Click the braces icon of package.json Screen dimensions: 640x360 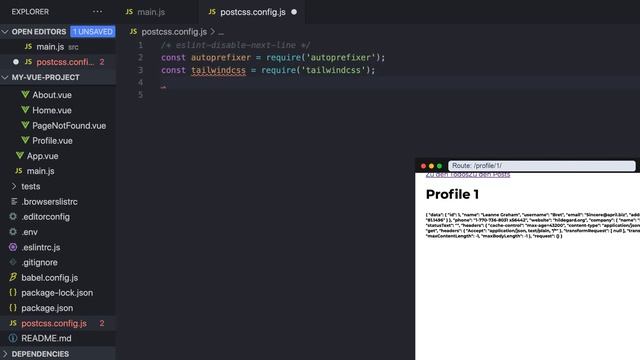[13, 308]
